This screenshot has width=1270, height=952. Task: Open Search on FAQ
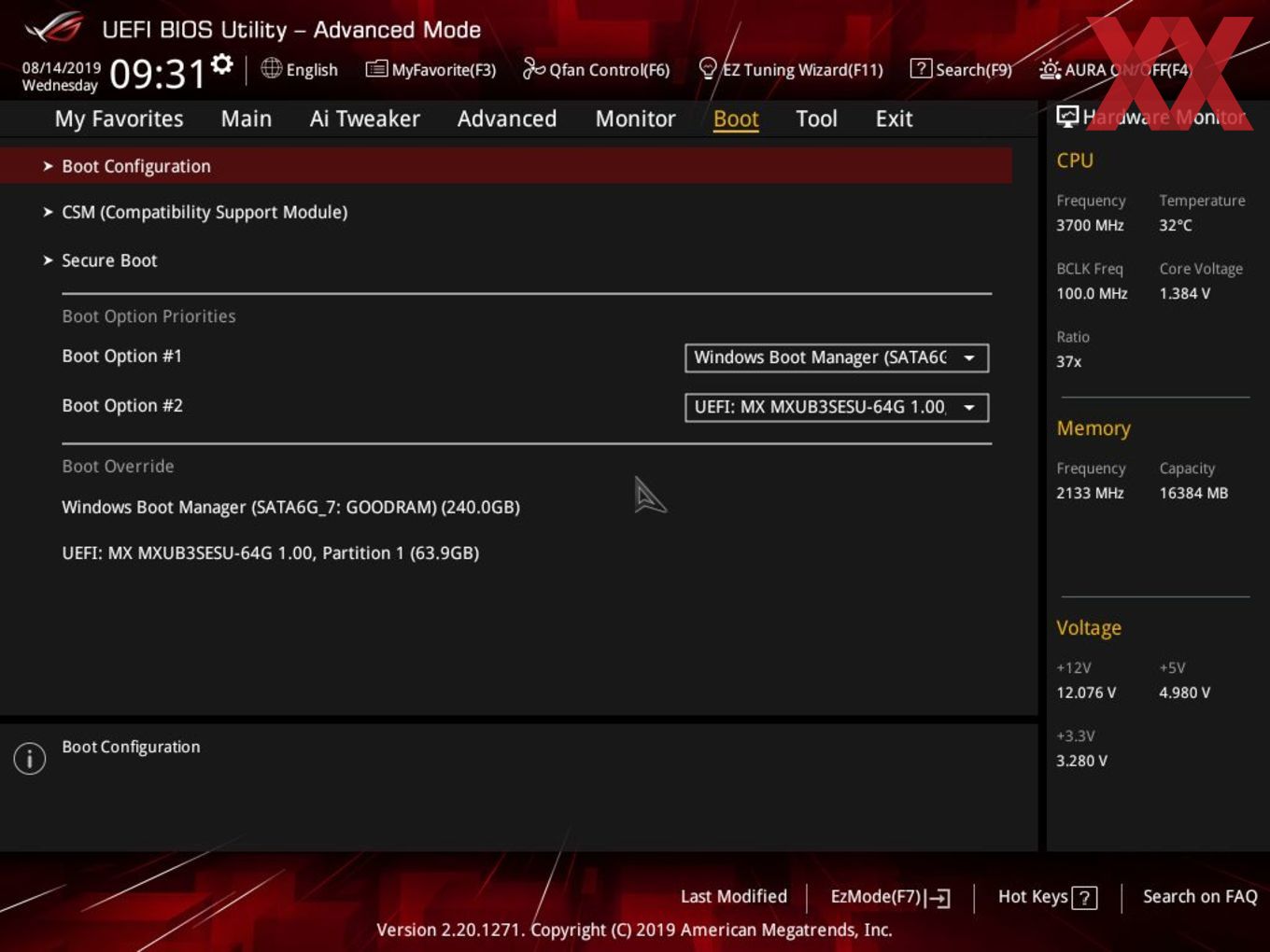[x=1200, y=896]
